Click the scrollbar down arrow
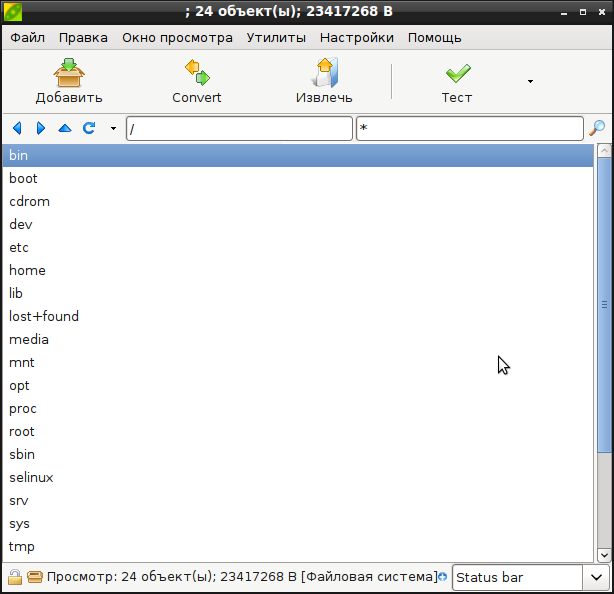 (604, 555)
